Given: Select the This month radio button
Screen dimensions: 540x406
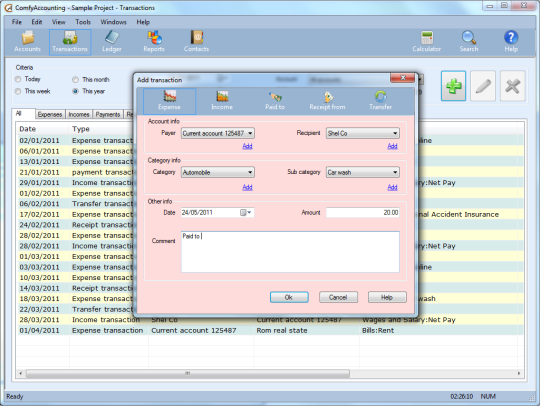Looking at the screenshot, I should pyautogui.click(x=75, y=80).
